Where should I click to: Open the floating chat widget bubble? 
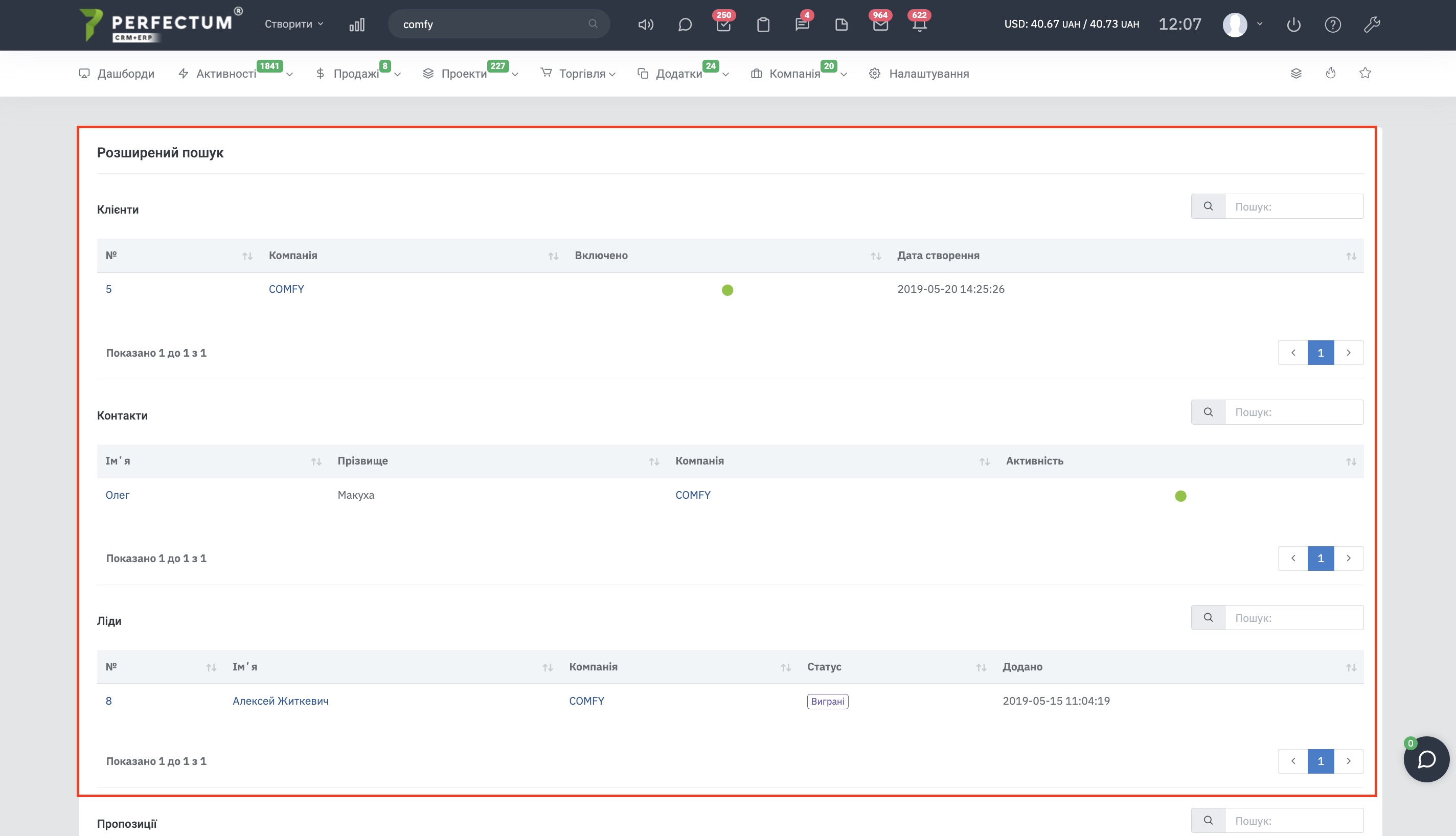pyautogui.click(x=1426, y=759)
